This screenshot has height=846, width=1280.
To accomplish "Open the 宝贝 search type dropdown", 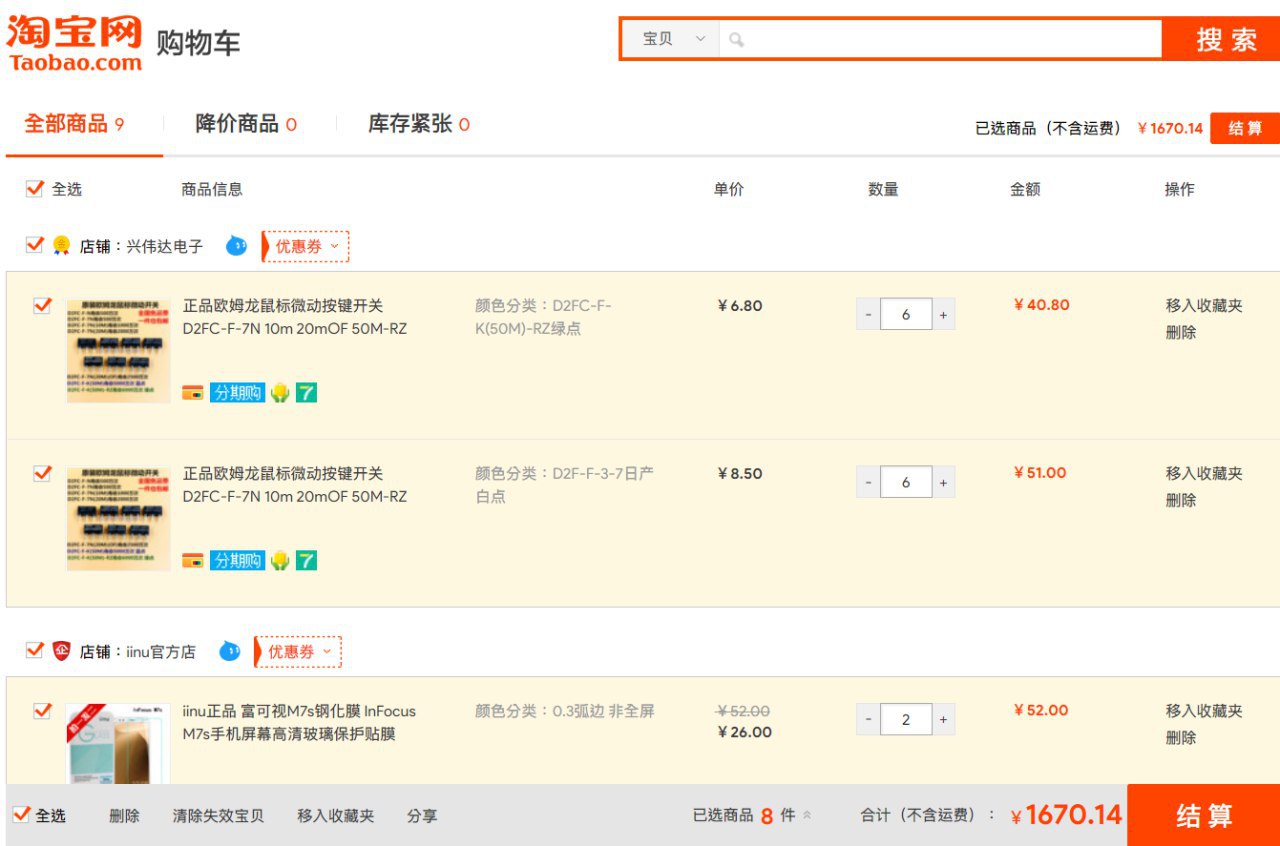I will tap(673, 39).
